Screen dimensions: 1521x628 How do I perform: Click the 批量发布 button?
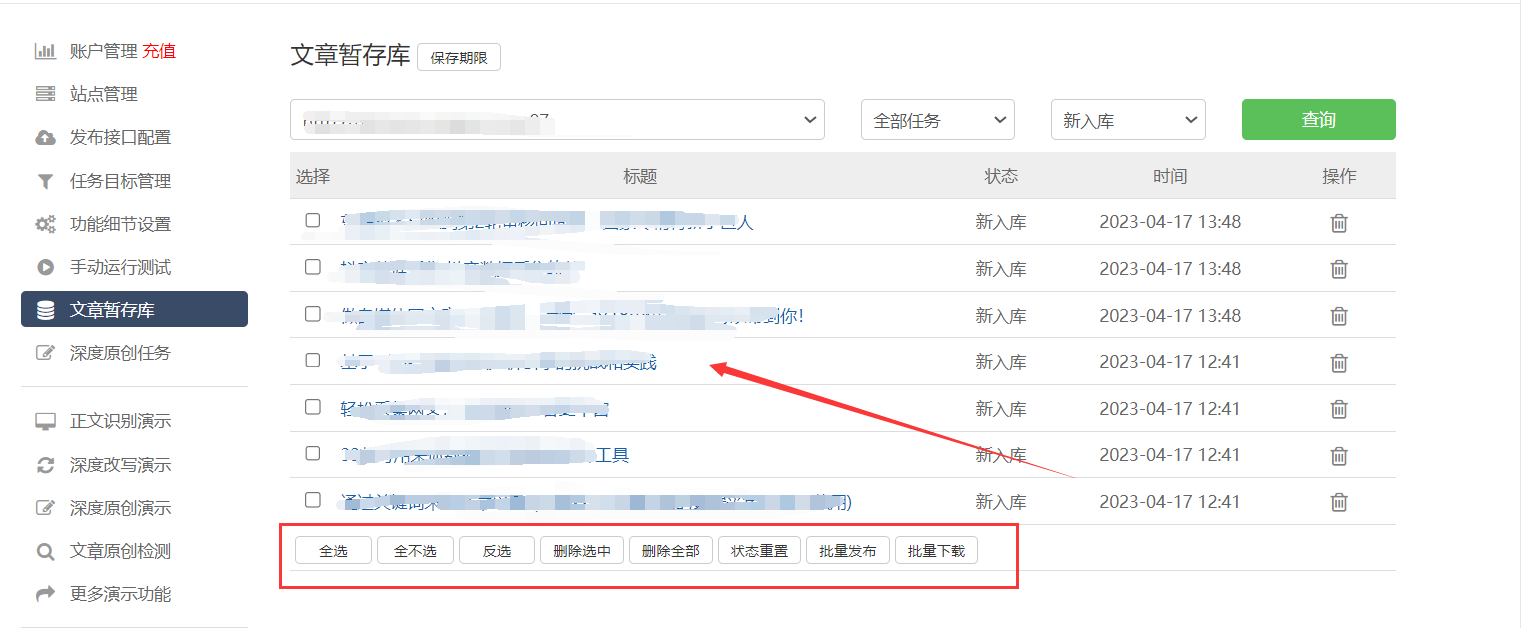(847, 551)
